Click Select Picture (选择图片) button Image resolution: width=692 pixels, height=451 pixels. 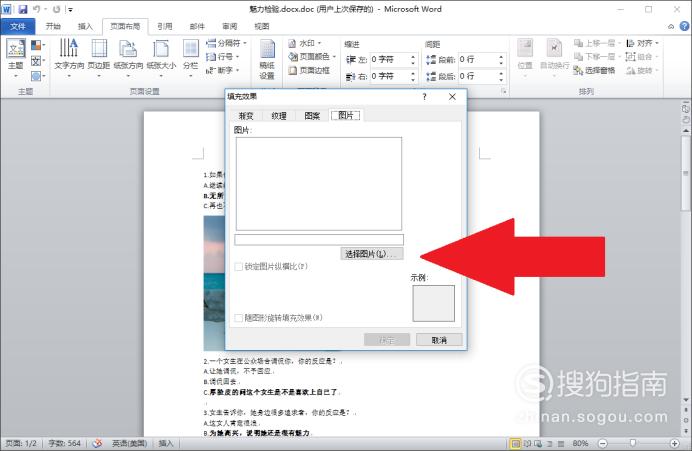click(x=372, y=254)
